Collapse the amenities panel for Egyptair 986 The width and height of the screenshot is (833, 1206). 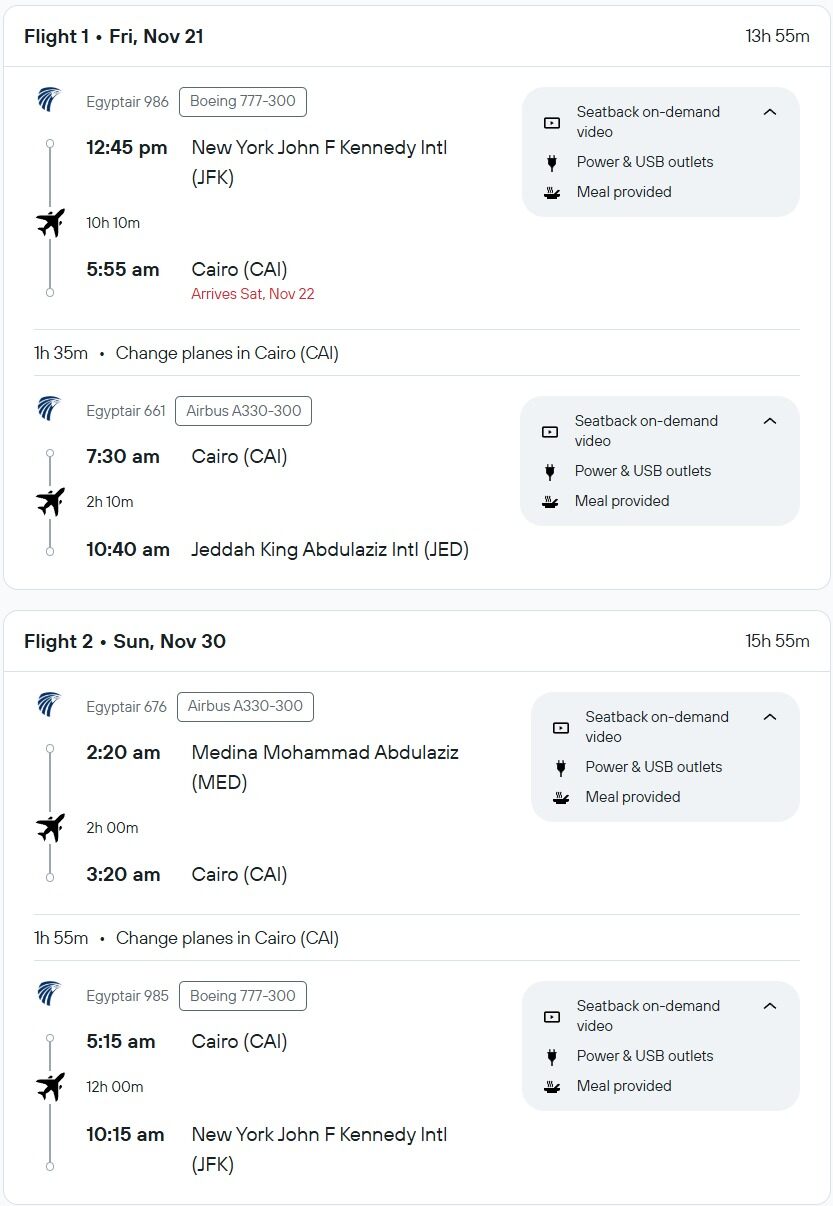pyautogui.click(x=770, y=112)
